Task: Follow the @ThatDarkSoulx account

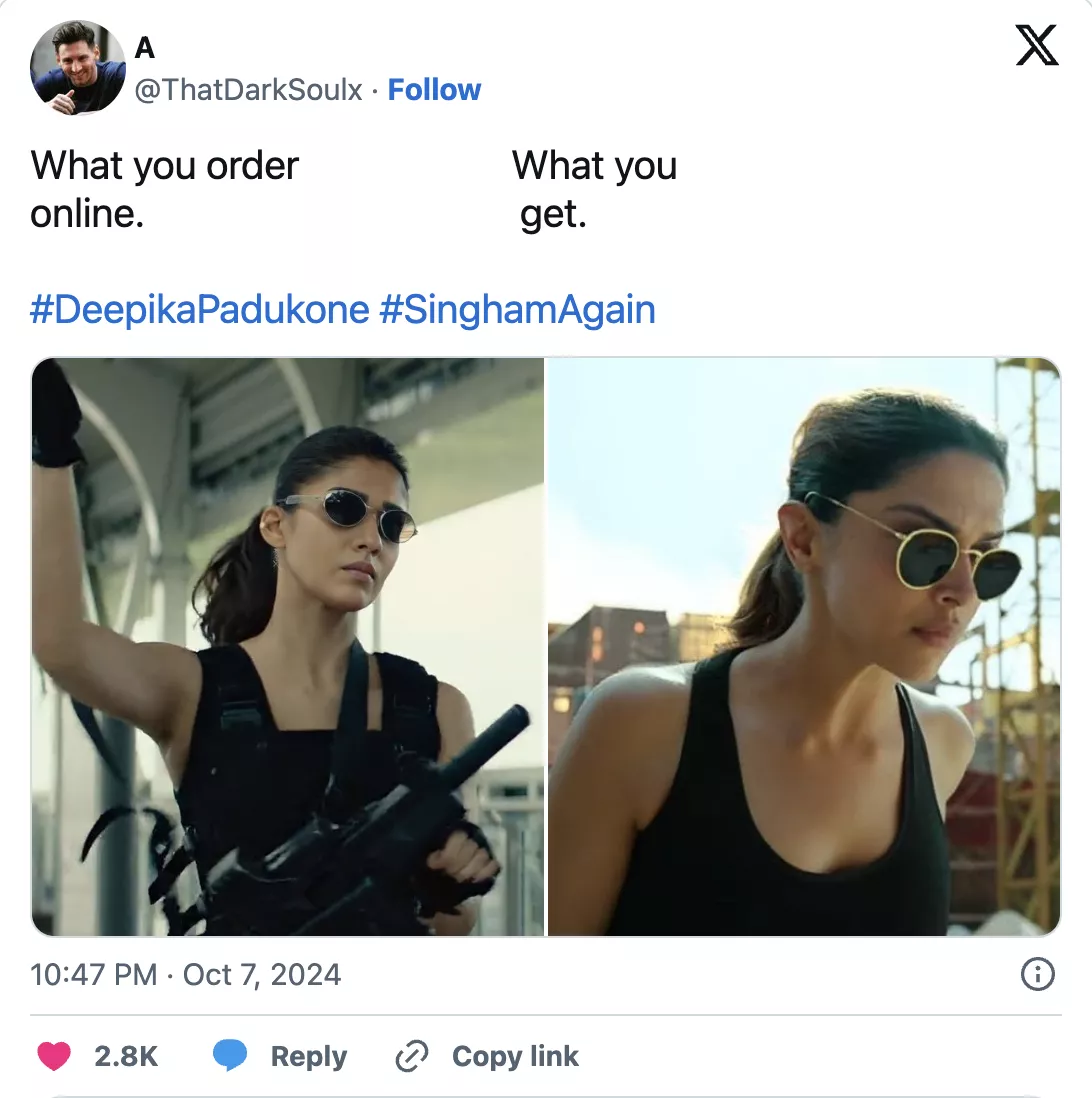Action: (434, 90)
